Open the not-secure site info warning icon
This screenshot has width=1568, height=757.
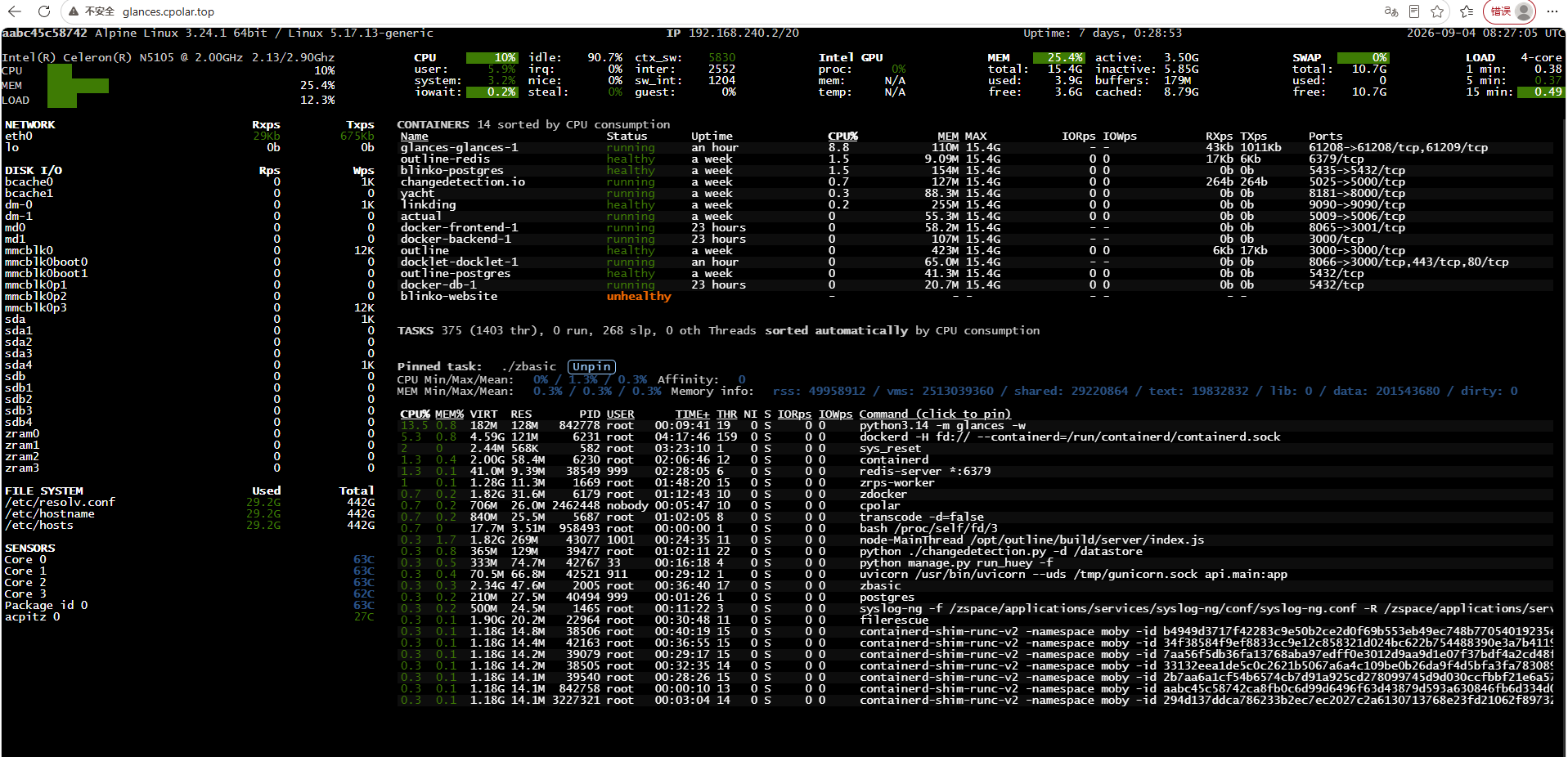click(x=74, y=11)
